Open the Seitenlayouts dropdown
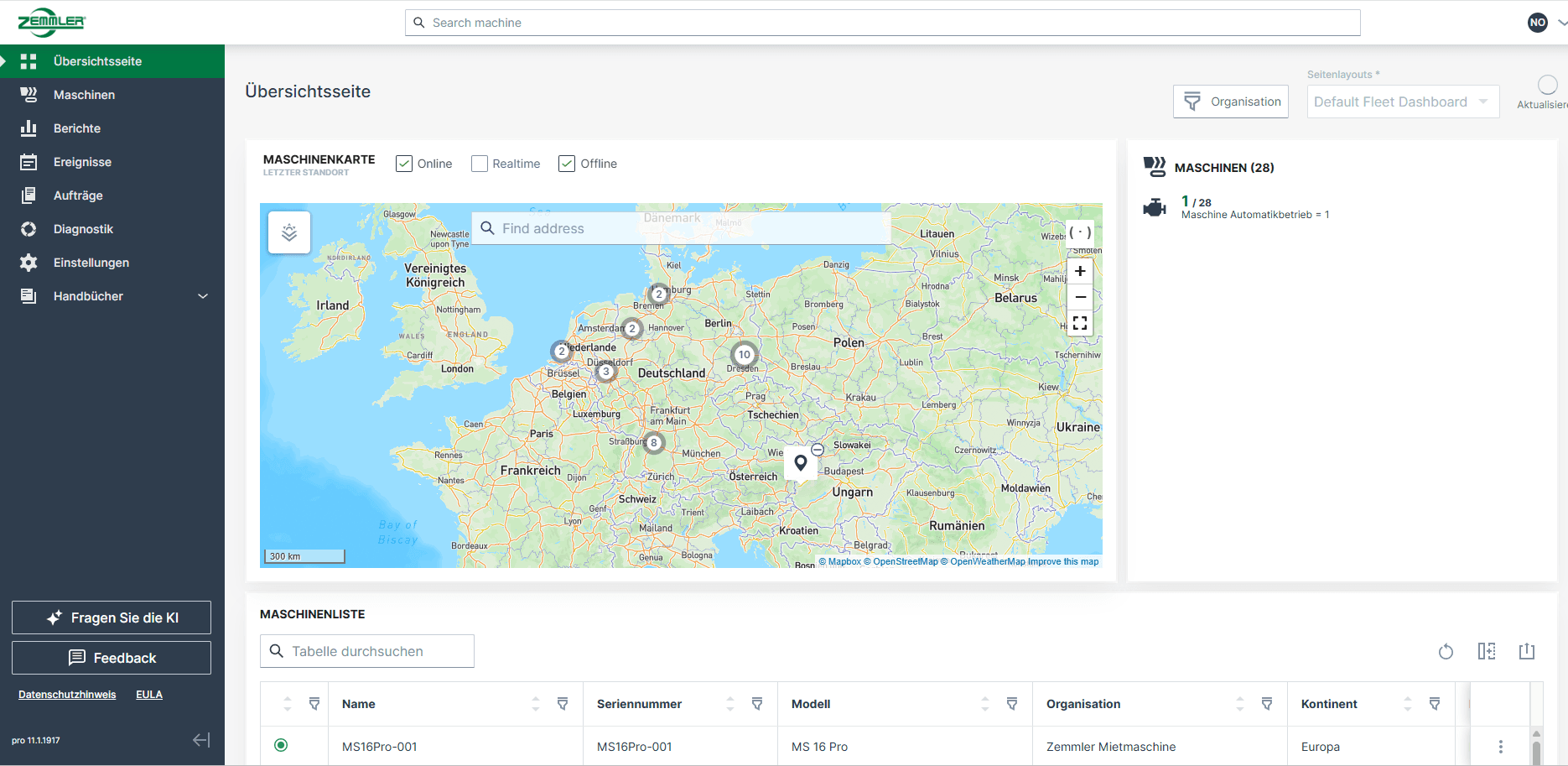Image resolution: width=1568 pixels, height=766 pixels. coord(1403,102)
